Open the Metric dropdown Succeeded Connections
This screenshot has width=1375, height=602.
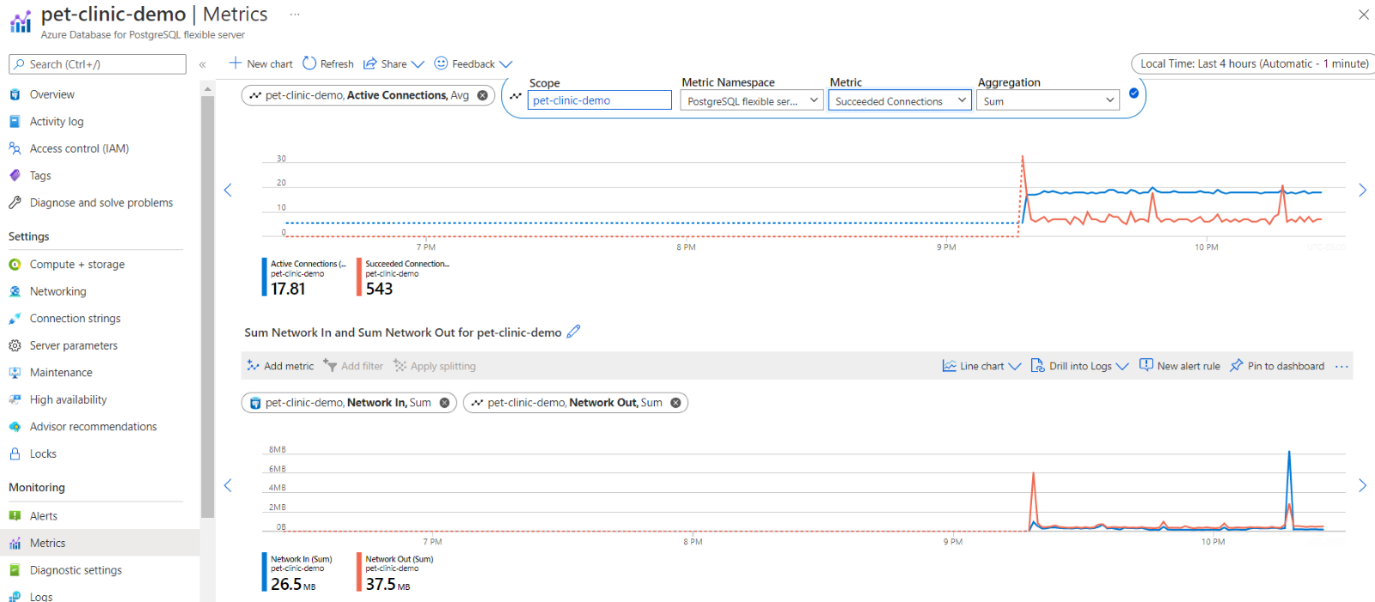coord(900,101)
